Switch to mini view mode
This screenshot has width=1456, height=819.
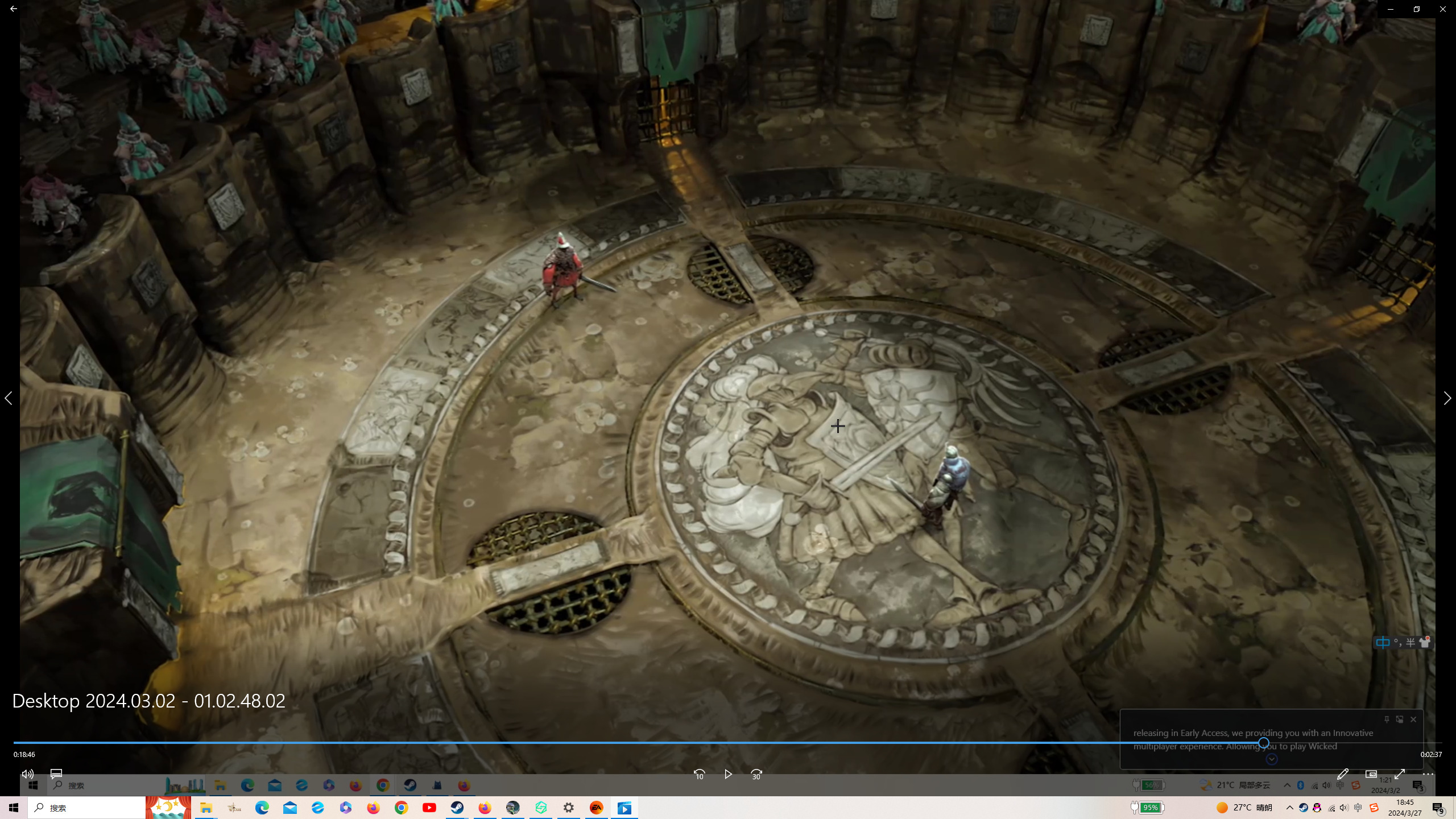[x=1371, y=774]
